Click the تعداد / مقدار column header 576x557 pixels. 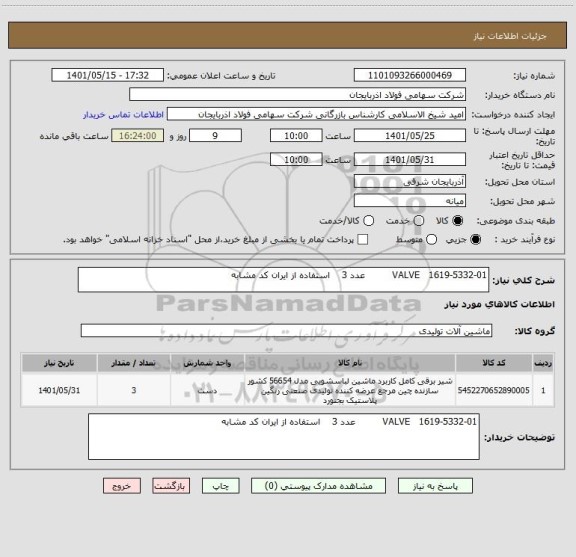tap(134, 363)
